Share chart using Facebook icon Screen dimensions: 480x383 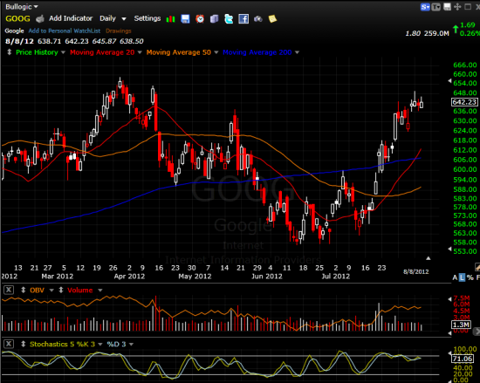(244, 19)
